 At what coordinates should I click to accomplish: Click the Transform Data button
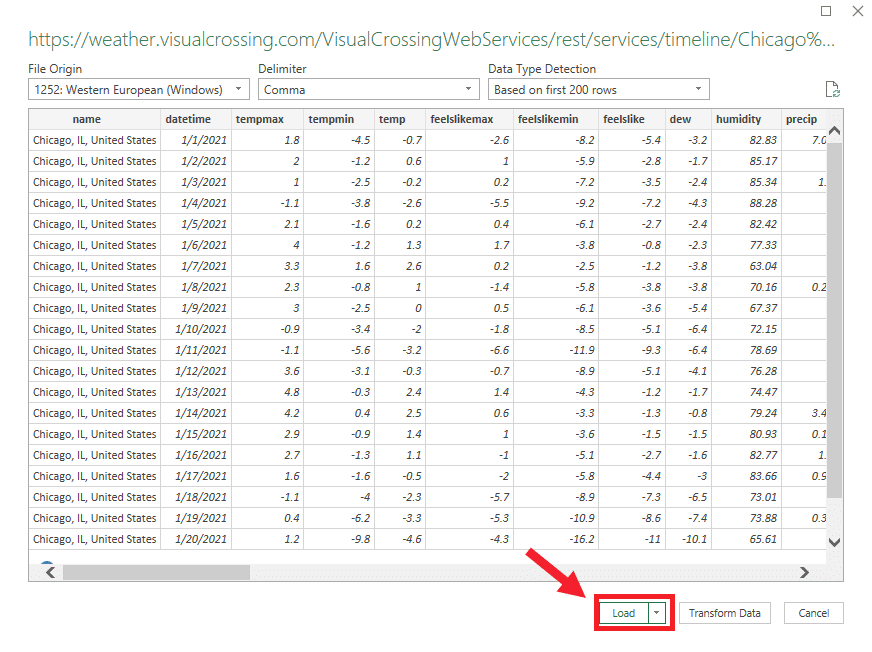click(x=724, y=613)
